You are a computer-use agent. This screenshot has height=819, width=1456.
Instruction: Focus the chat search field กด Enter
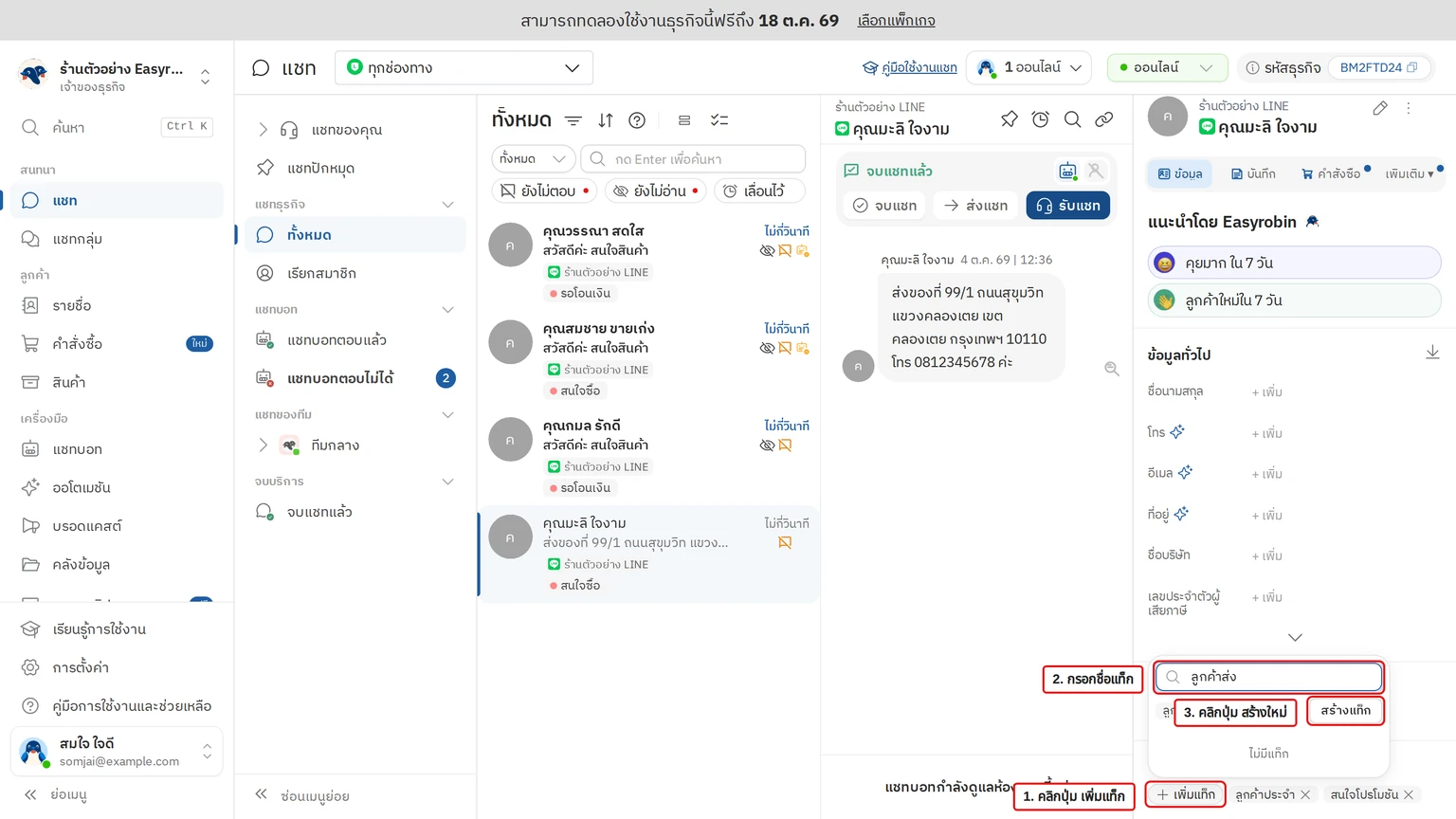[x=693, y=158]
